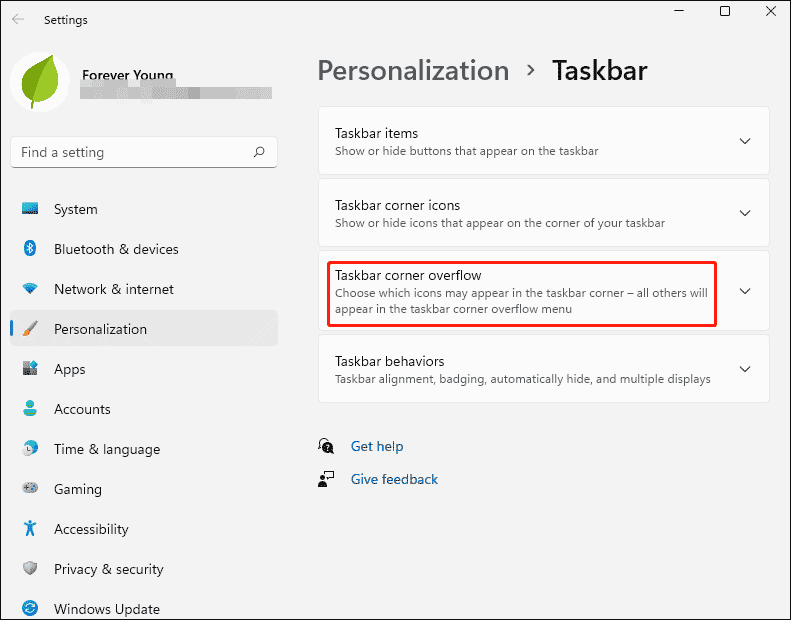The image size is (791, 620).
Task: Open Bluetooth & devices settings
Action: tap(116, 249)
